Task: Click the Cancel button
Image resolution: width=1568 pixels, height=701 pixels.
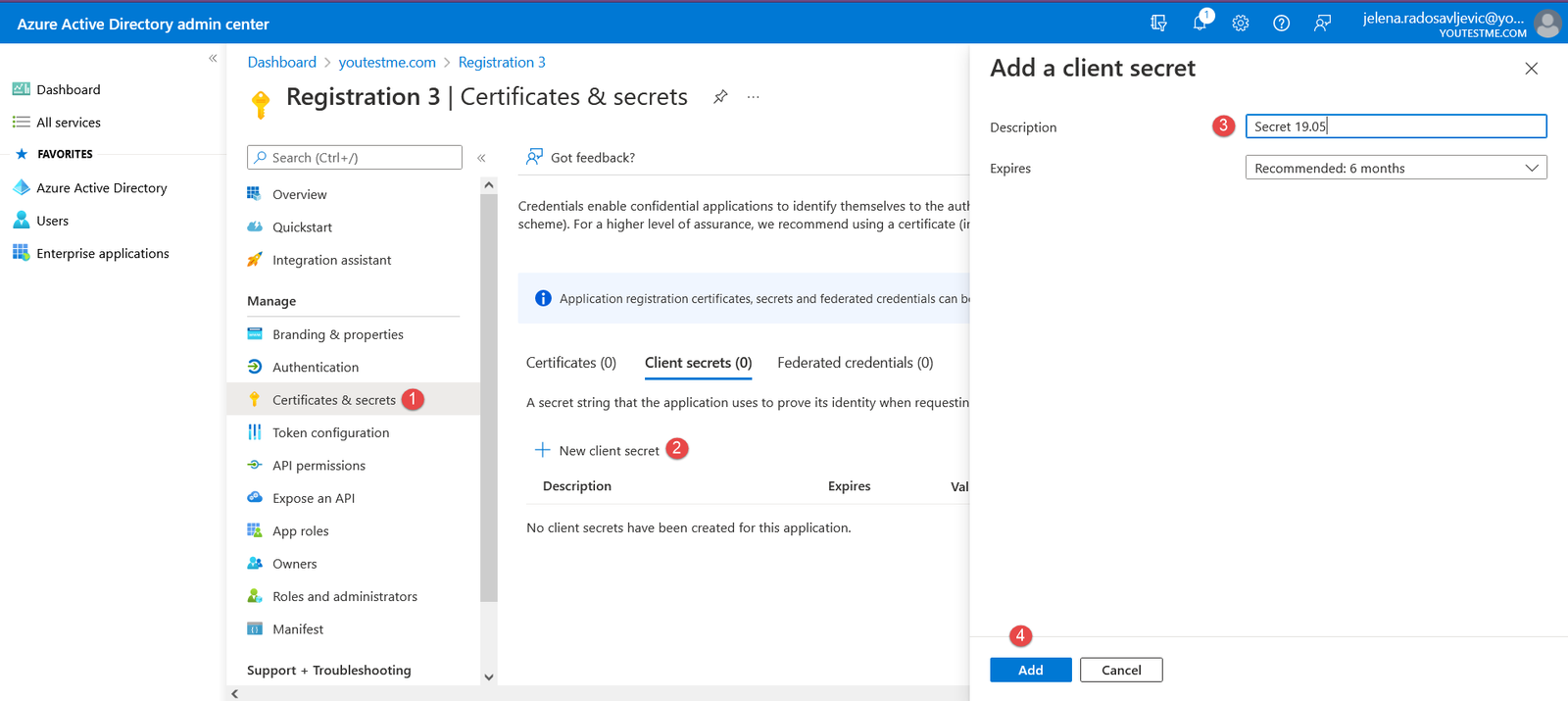Action: (x=1121, y=670)
